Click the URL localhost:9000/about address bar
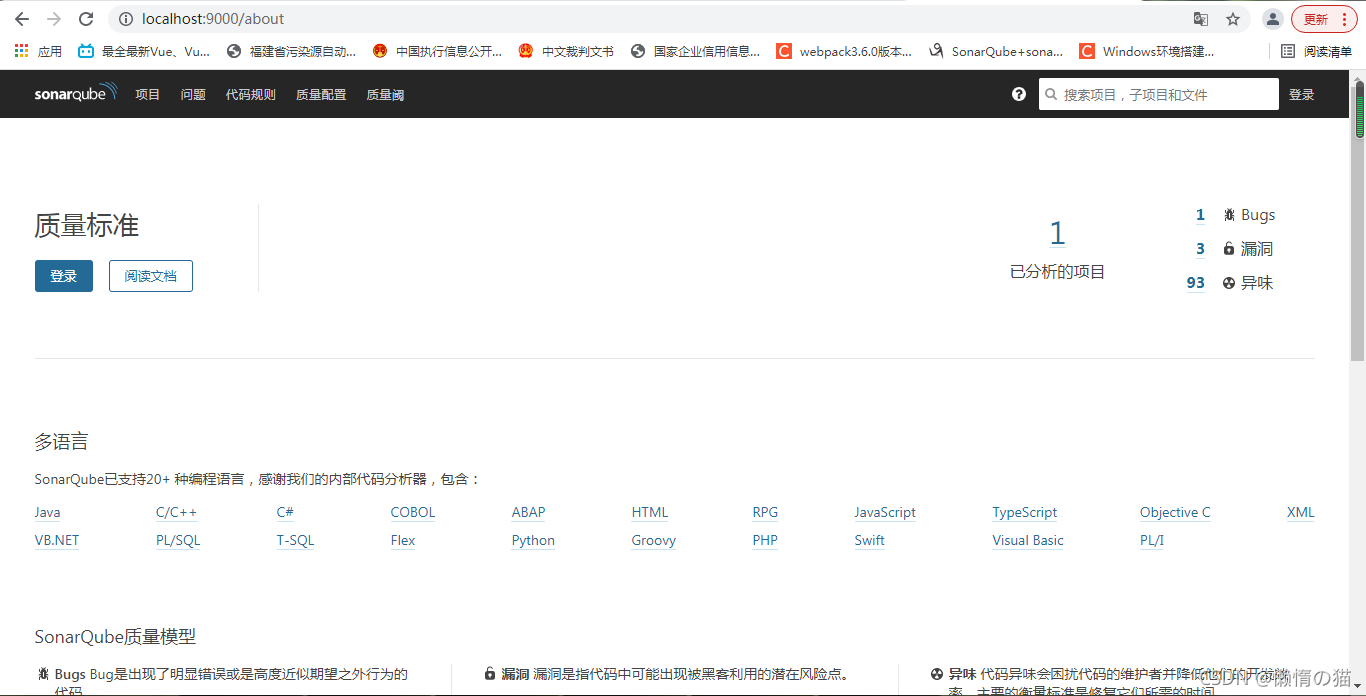1366x696 pixels. [x=213, y=19]
